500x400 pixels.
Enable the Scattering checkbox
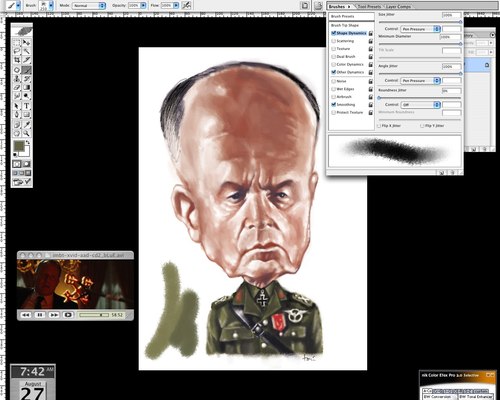[x=333, y=41]
